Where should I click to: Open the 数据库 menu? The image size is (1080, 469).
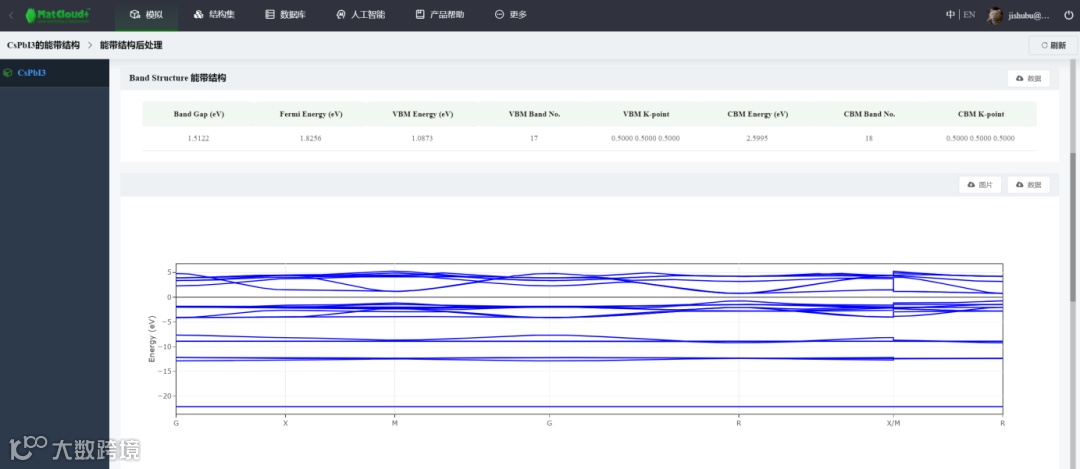click(286, 14)
